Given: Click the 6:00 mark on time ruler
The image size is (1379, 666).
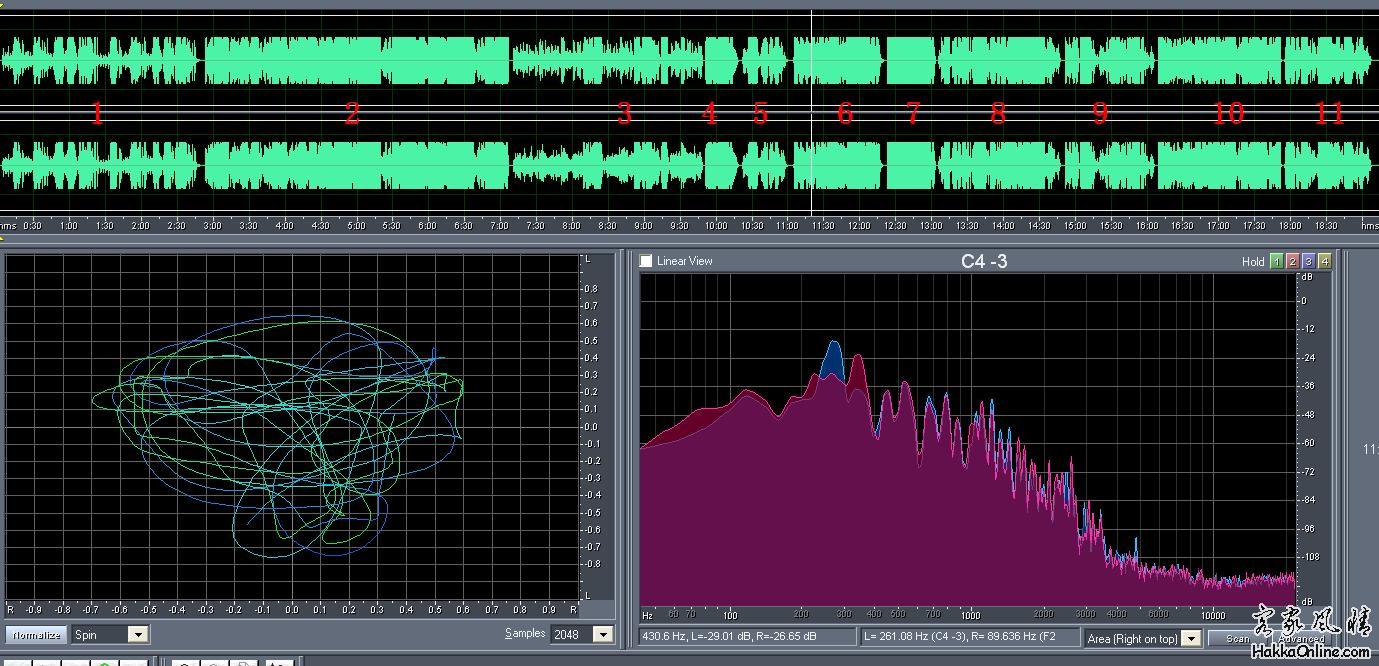Looking at the screenshot, I should (x=427, y=225).
